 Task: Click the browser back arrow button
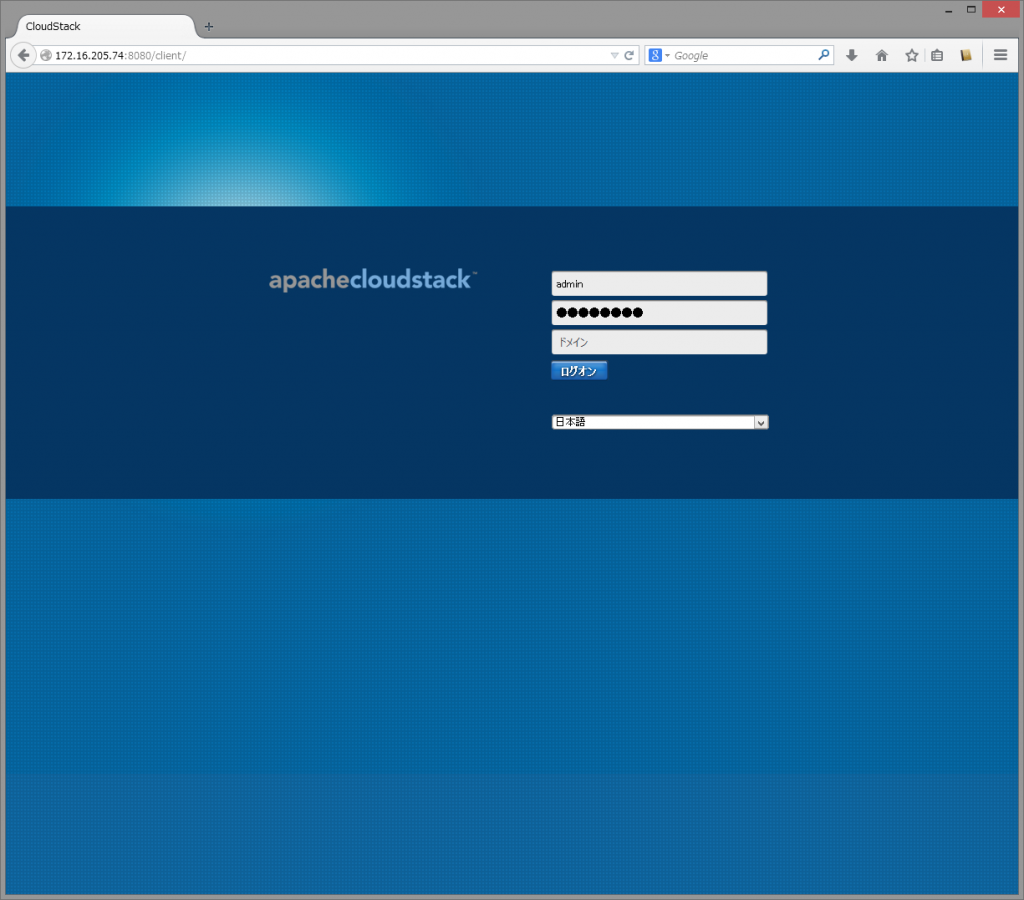point(24,55)
